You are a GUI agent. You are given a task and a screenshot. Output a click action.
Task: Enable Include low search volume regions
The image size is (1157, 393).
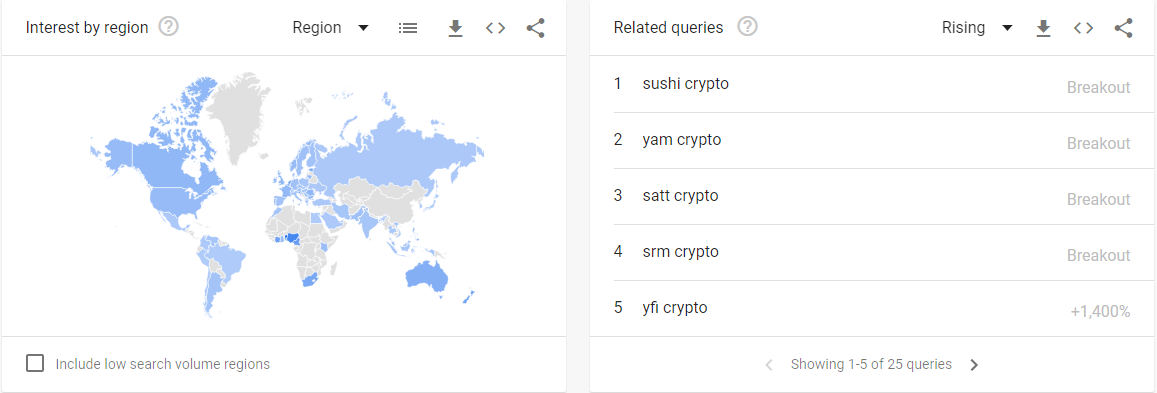coord(35,364)
